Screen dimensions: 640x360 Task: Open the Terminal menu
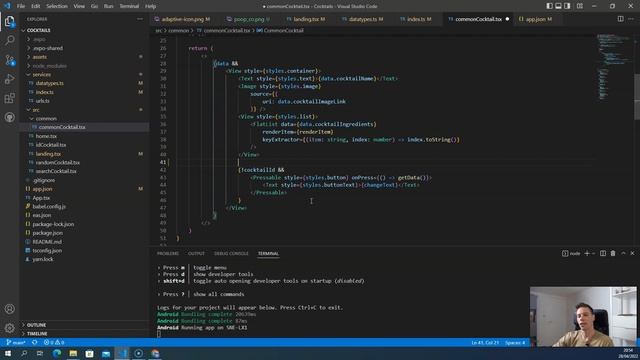(x=129, y=6)
